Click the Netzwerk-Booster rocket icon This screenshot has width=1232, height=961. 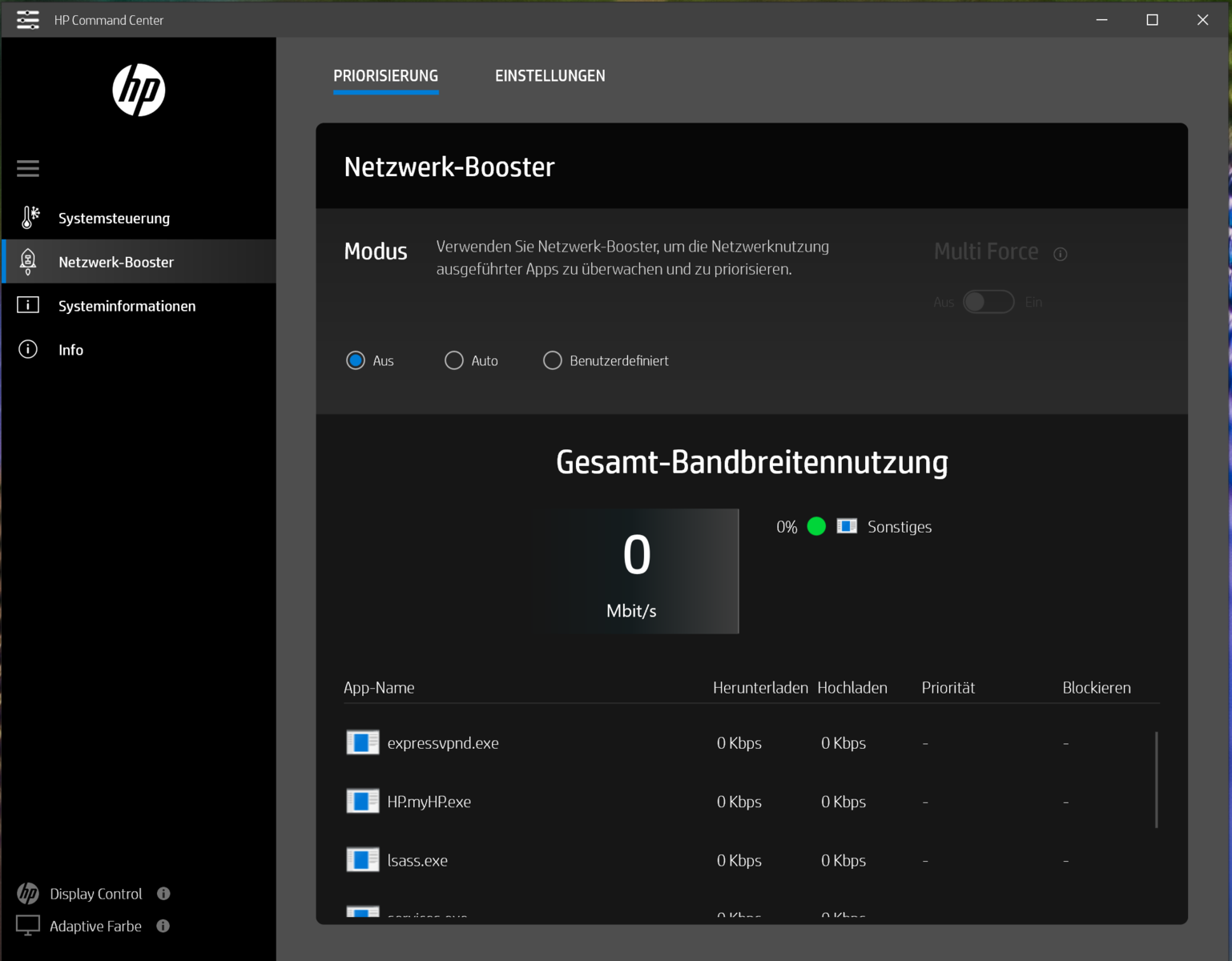pos(28,262)
